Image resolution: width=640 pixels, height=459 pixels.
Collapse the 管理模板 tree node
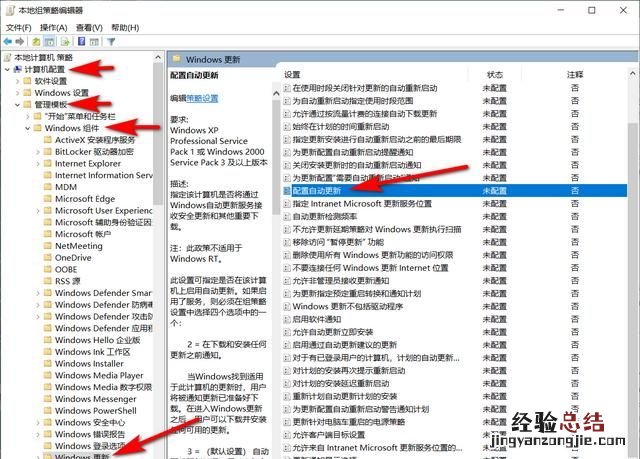[x=17, y=105]
